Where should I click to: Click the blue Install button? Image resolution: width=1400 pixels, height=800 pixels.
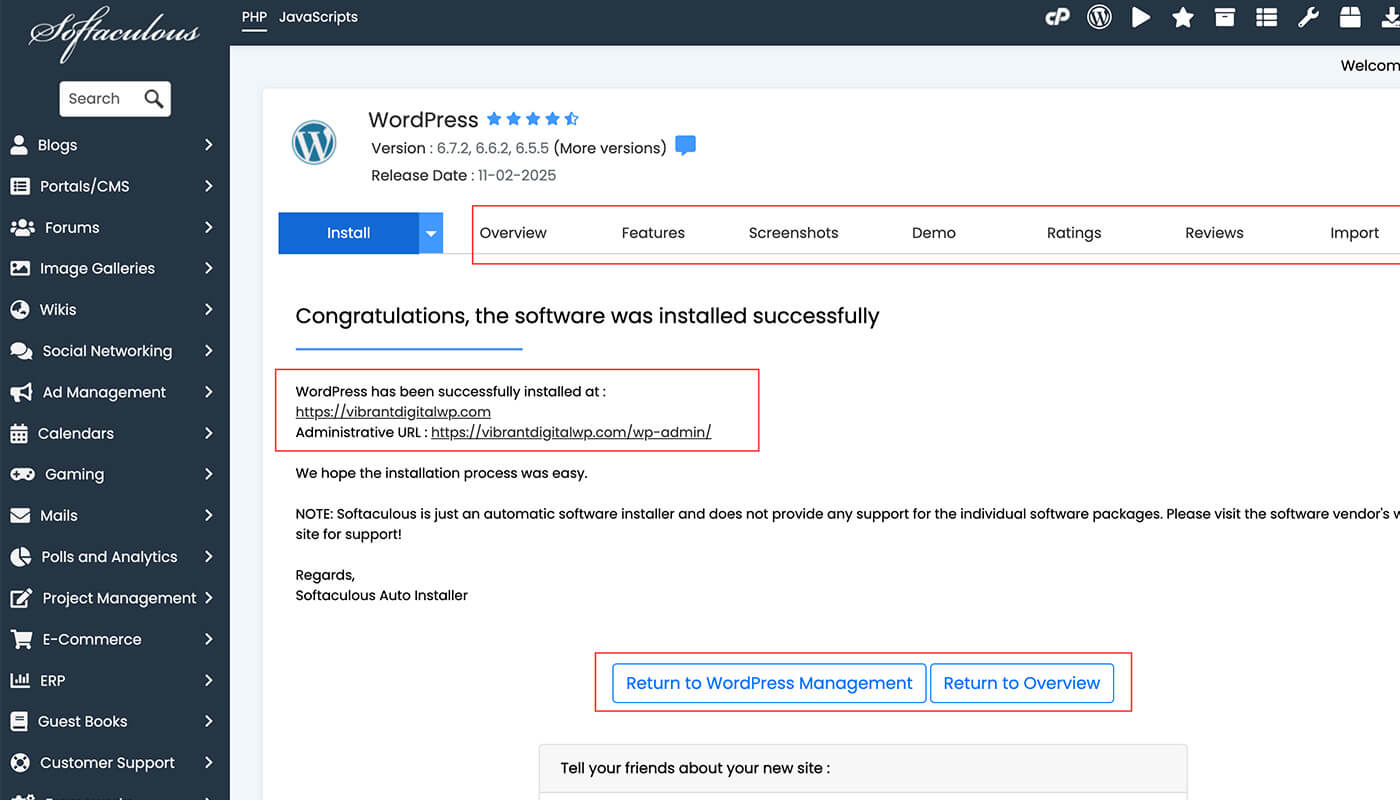[348, 233]
